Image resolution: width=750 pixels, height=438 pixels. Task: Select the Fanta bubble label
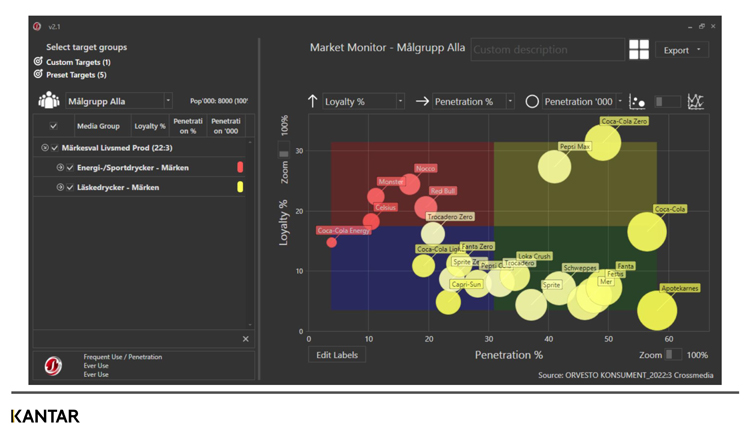(625, 266)
